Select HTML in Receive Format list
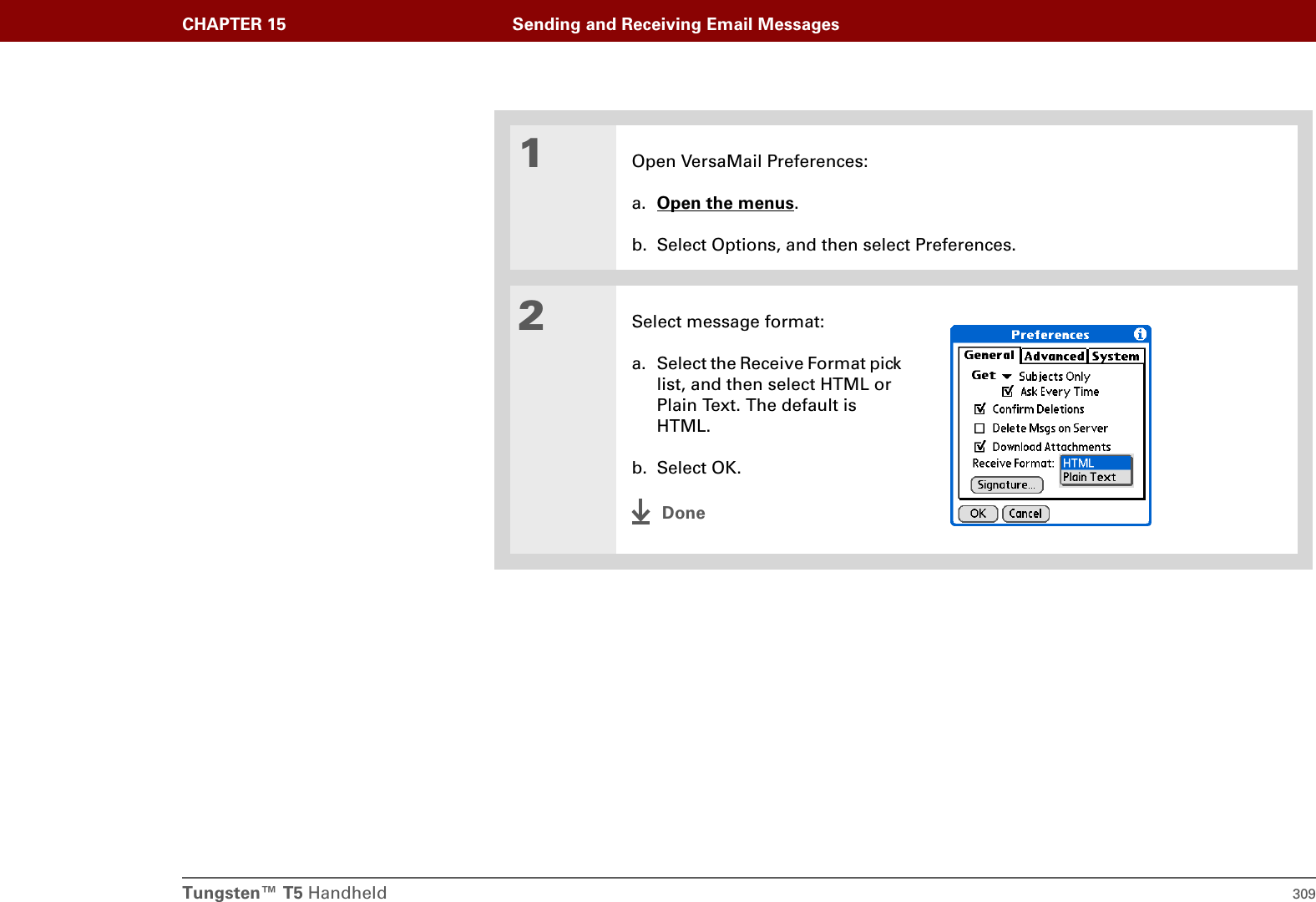This screenshot has height=902, width=1316. (1096, 463)
